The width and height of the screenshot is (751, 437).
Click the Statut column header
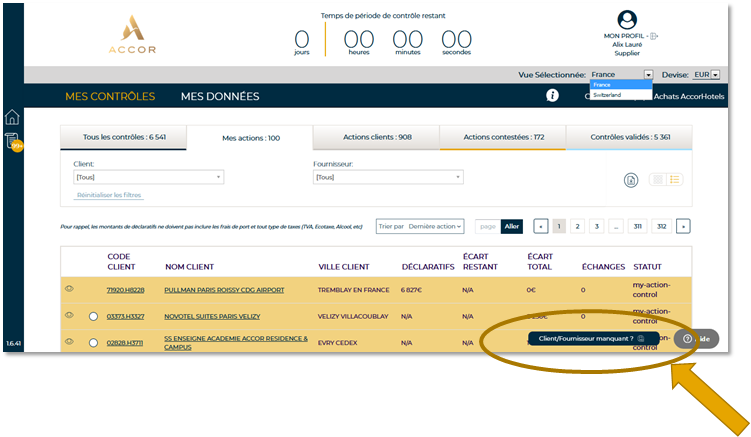(647, 267)
